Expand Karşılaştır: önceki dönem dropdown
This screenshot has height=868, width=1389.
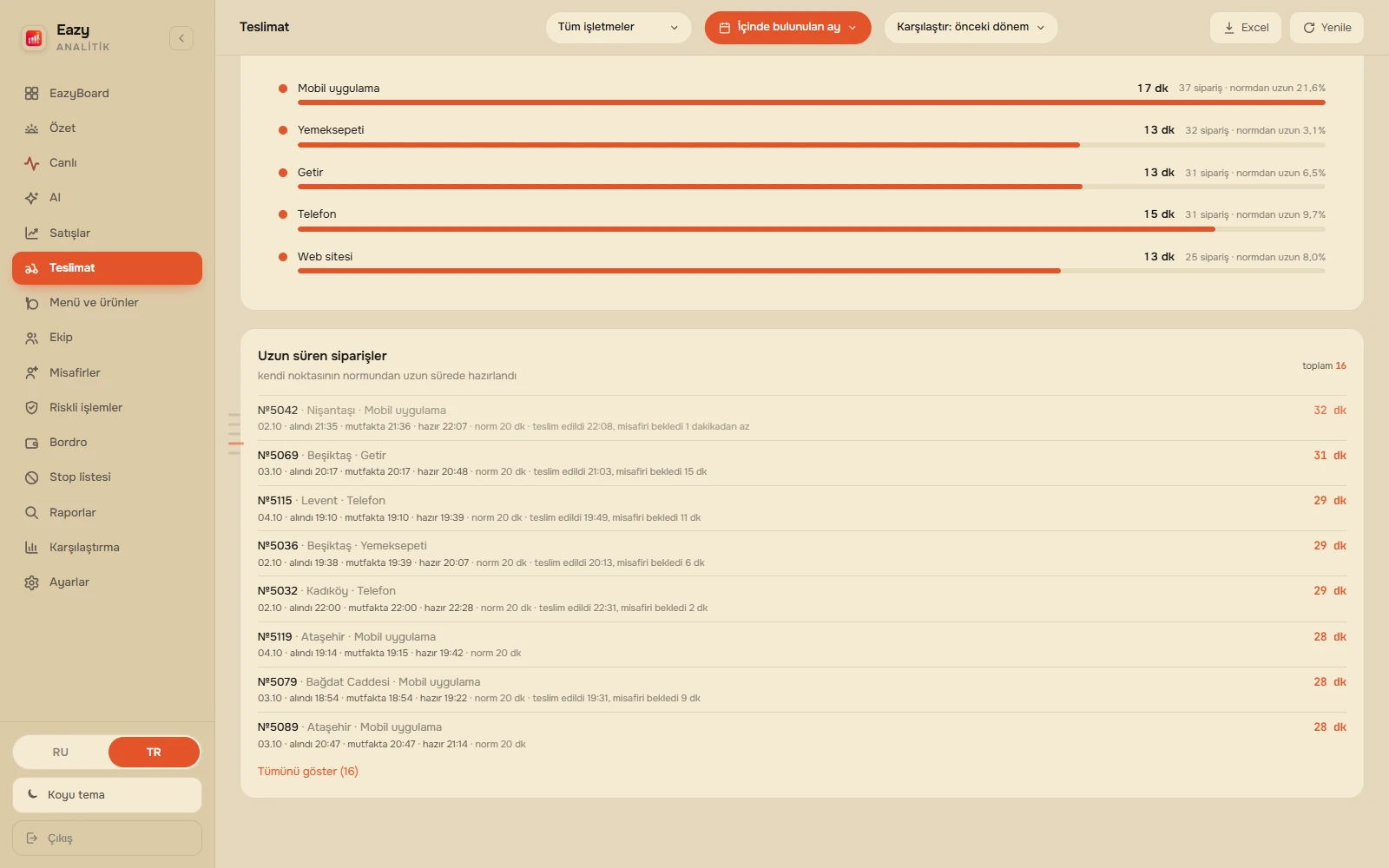click(x=971, y=28)
